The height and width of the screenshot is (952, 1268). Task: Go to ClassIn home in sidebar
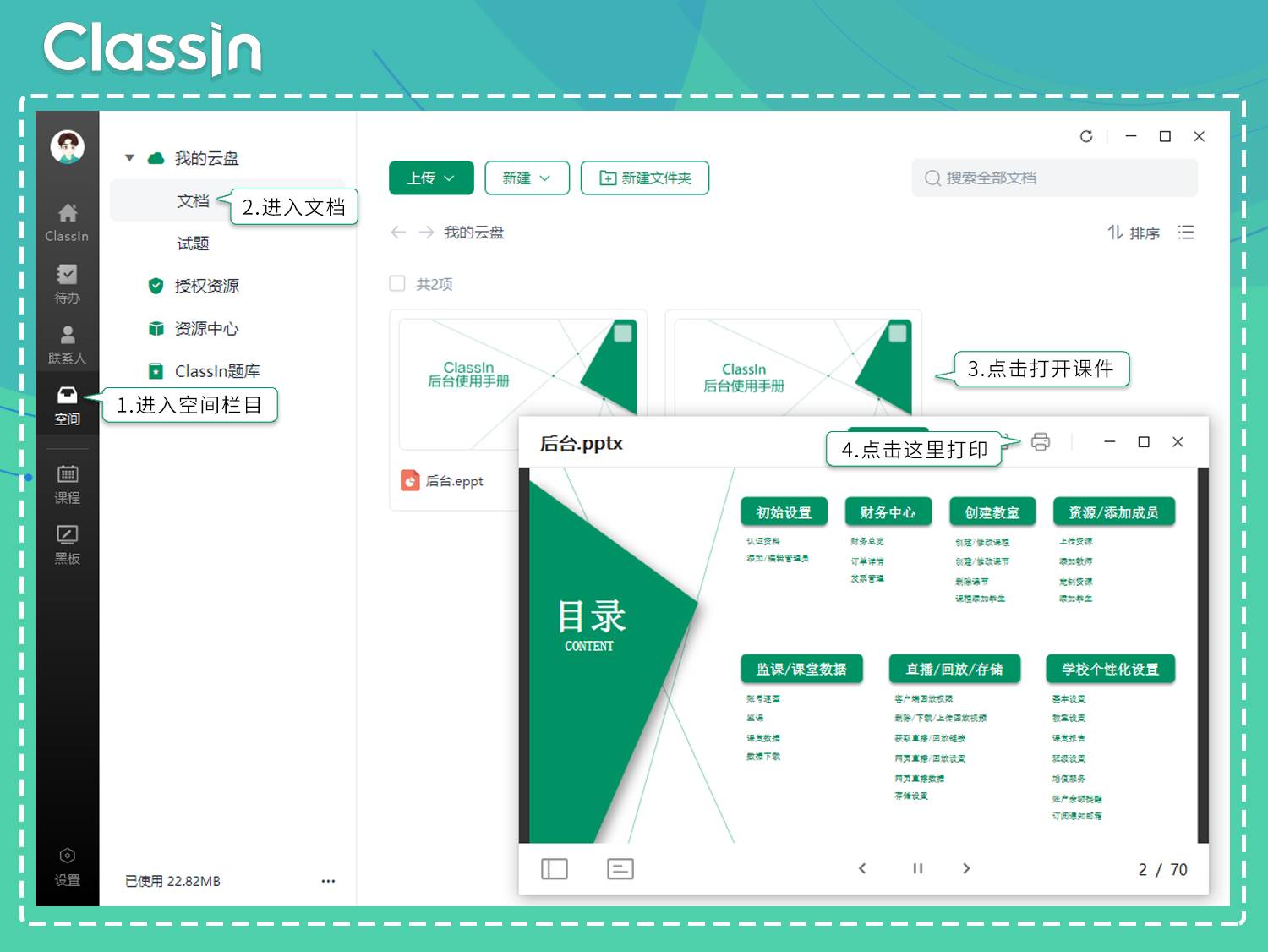[67, 222]
